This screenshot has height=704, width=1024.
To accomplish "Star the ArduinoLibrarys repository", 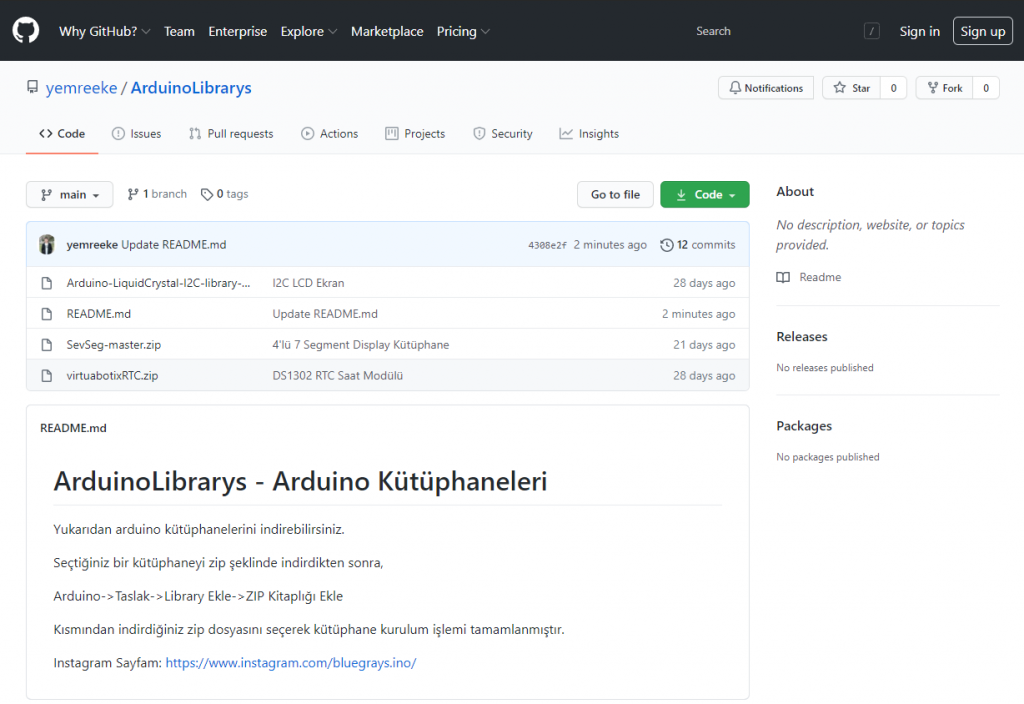I will [x=852, y=88].
